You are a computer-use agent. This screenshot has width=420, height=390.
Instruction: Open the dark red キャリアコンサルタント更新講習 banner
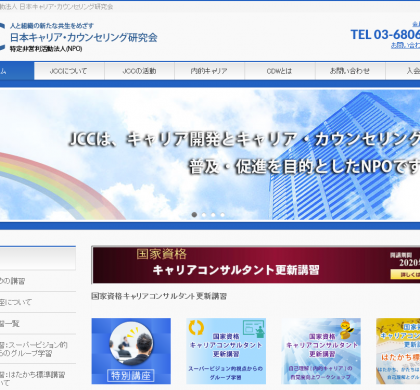coord(256,265)
